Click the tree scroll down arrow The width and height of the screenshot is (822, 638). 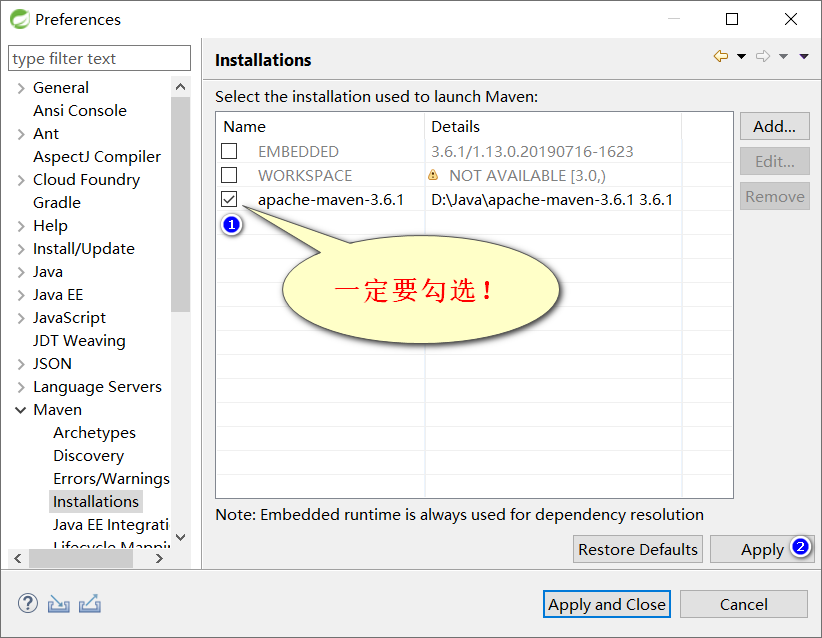tap(180, 537)
